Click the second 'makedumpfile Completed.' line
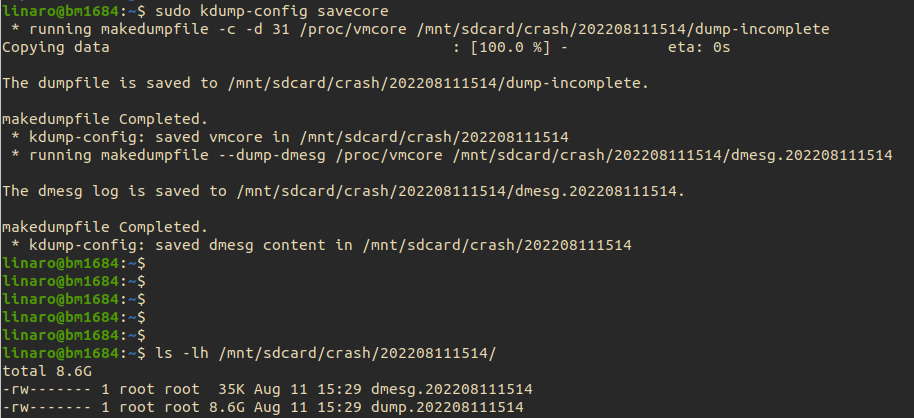Image resolution: width=914 pixels, height=418 pixels. tap(105, 227)
